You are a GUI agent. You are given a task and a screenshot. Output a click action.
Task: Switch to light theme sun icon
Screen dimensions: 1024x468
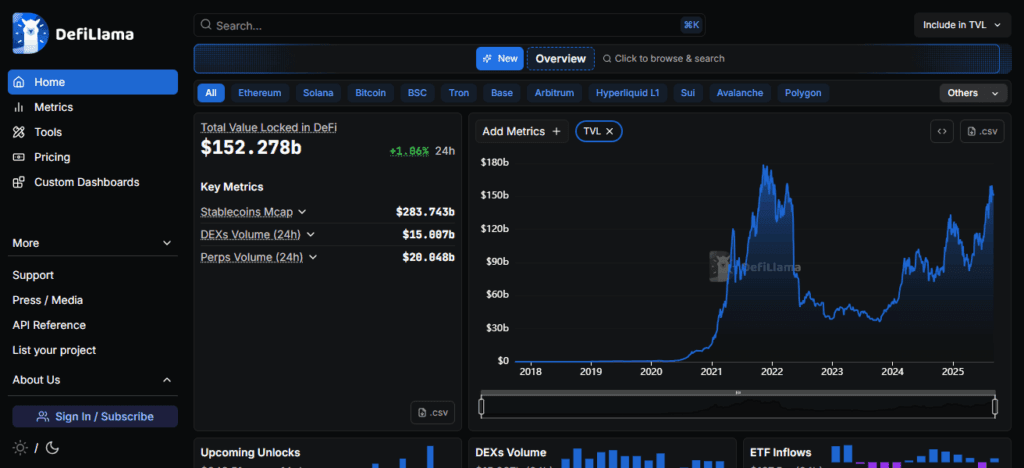point(21,448)
